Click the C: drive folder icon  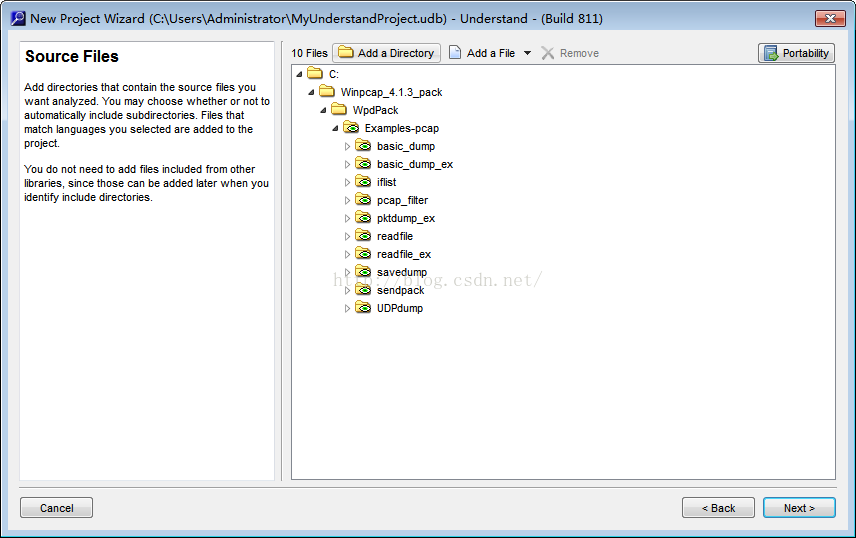(x=315, y=73)
